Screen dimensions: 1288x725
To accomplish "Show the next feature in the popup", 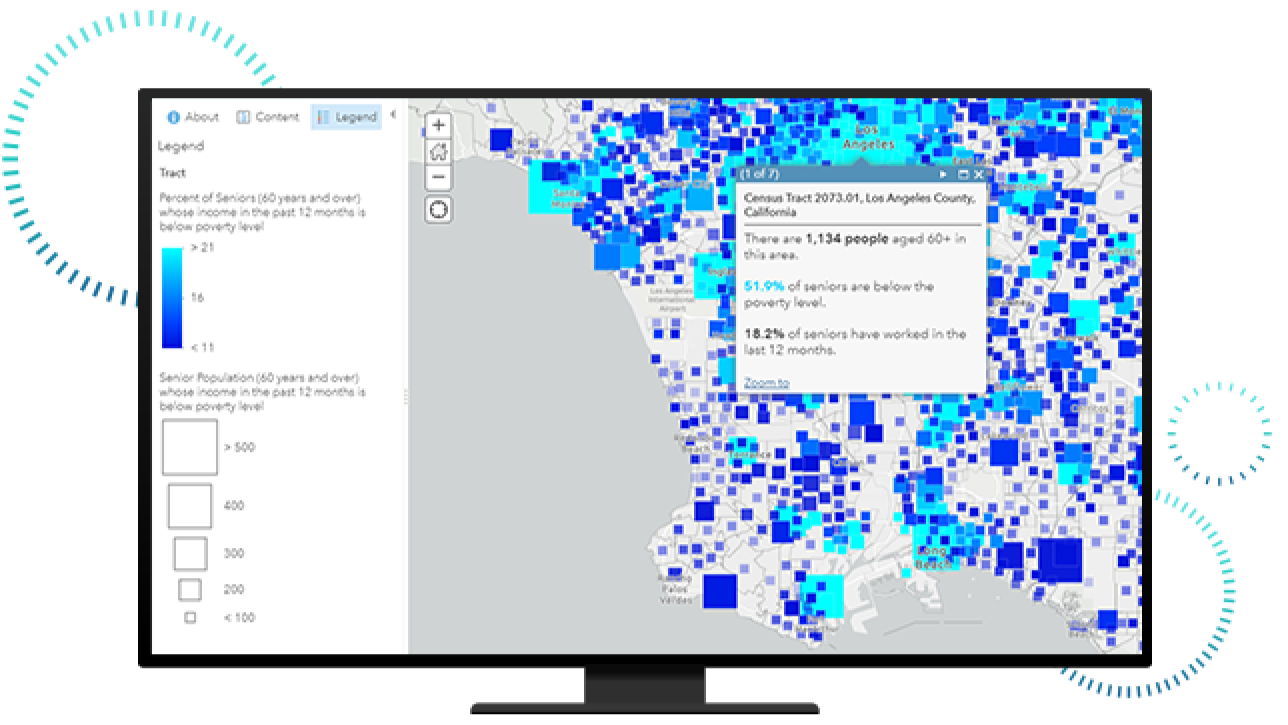I will [941, 174].
